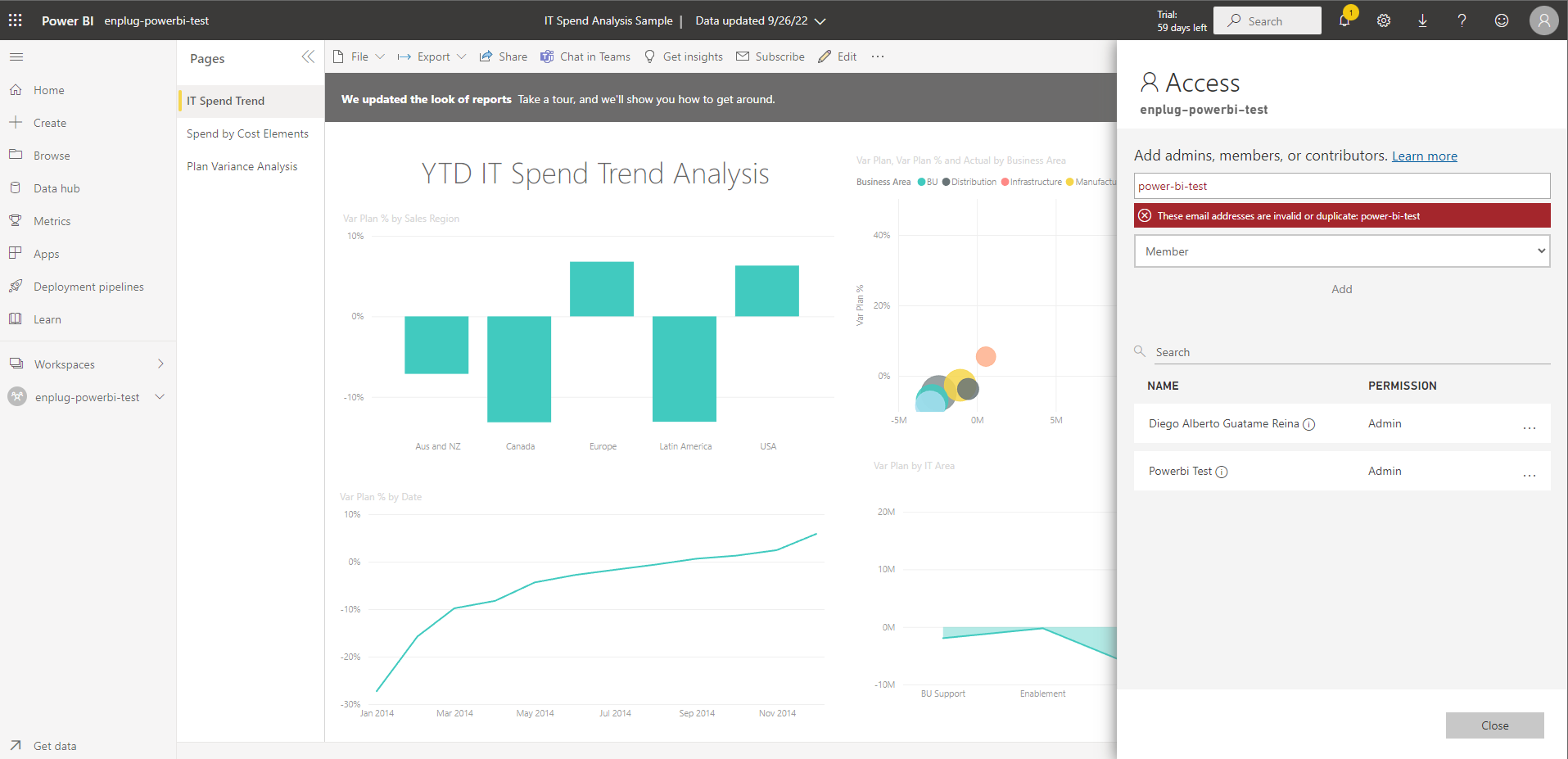
Task: Open more options for Powerbi Test
Action: (1529, 475)
